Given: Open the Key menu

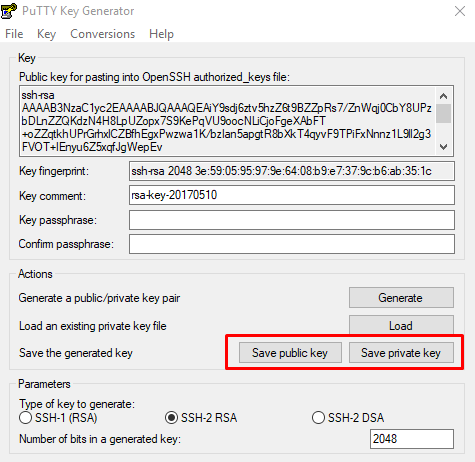Looking at the screenshot, I should (x=46, y=34).
